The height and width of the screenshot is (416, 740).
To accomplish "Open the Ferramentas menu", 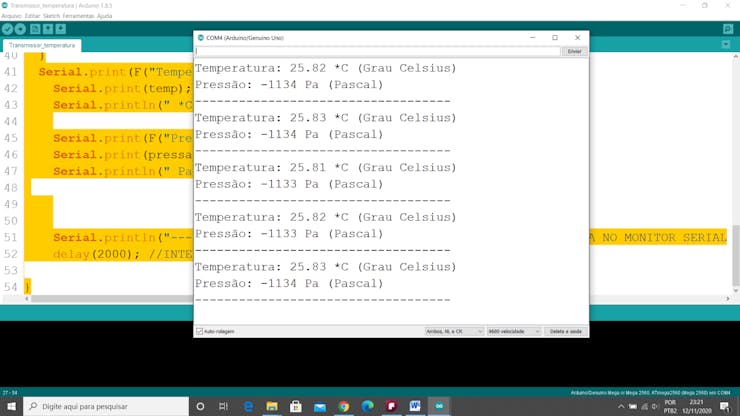I will (x=78, y=16).
